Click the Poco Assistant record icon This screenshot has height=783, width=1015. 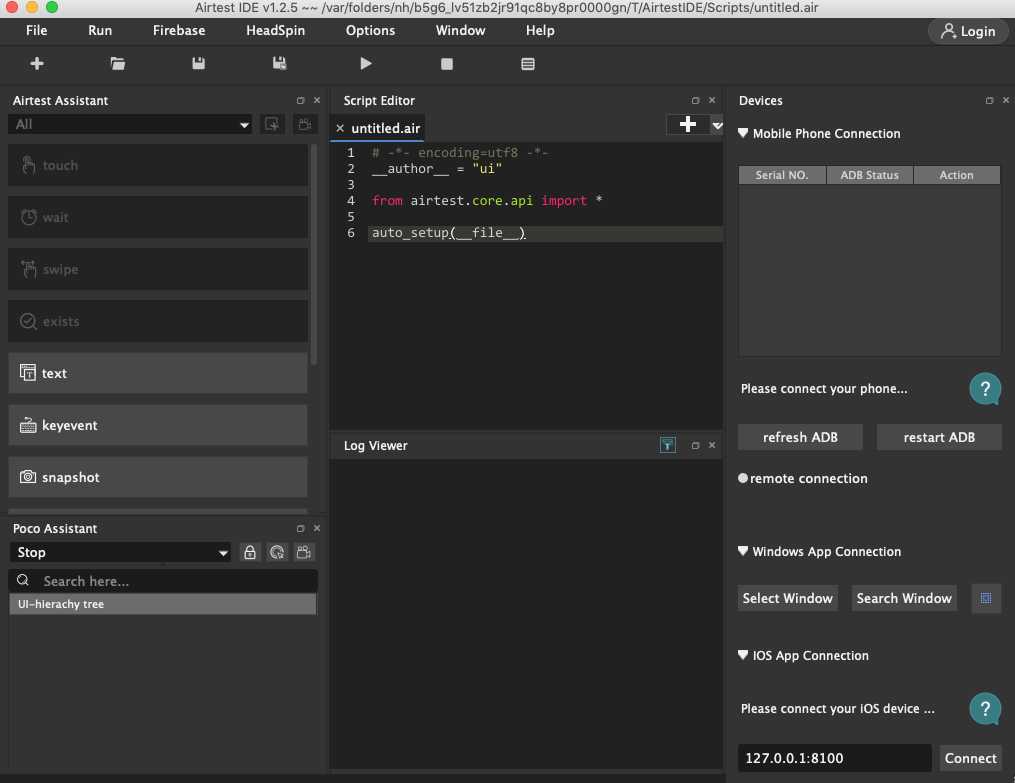coord(304,552)
